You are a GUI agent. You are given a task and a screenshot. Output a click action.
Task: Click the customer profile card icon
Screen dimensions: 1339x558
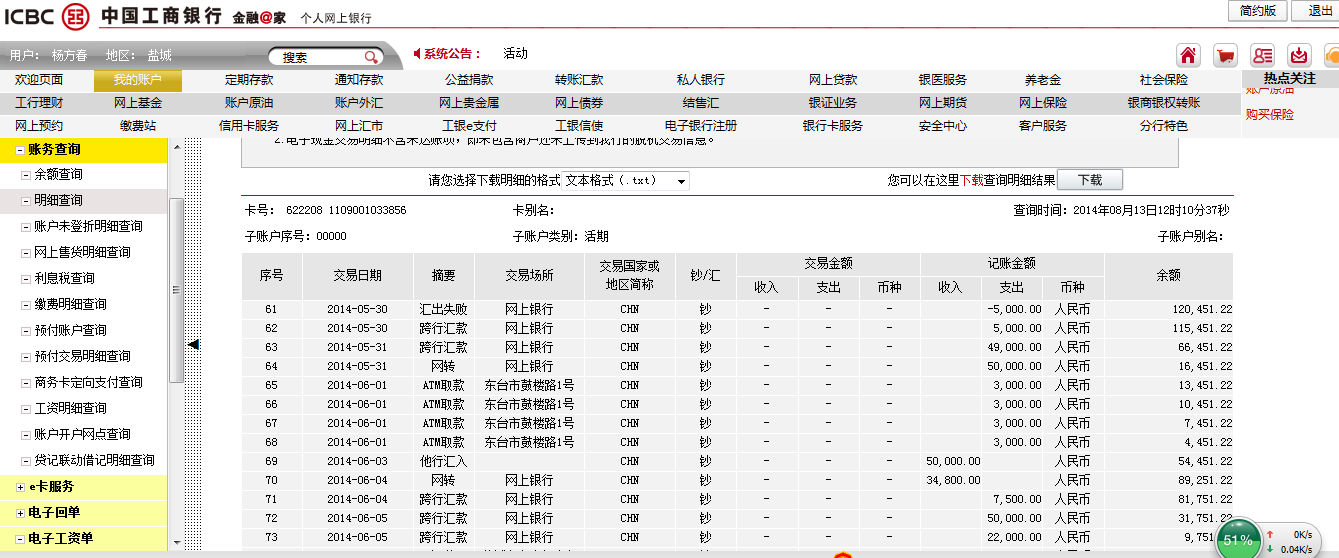1263,55
